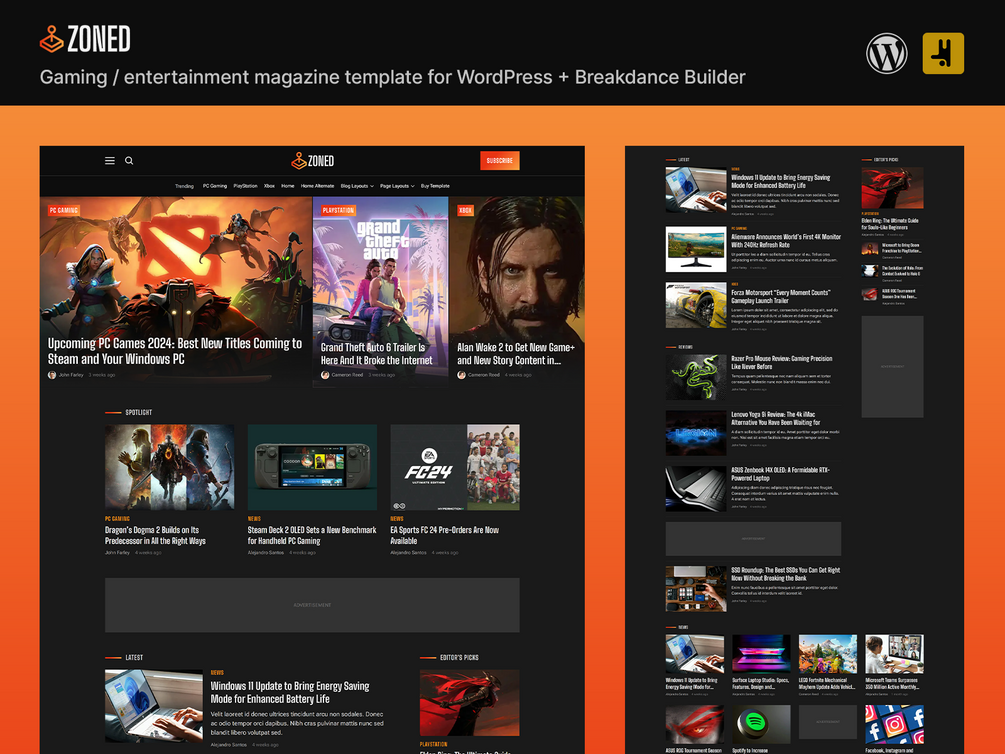Click the PlayStation tag on GTA image
The height and width of the screenshot is (754, 1005).
pos(338,210)
